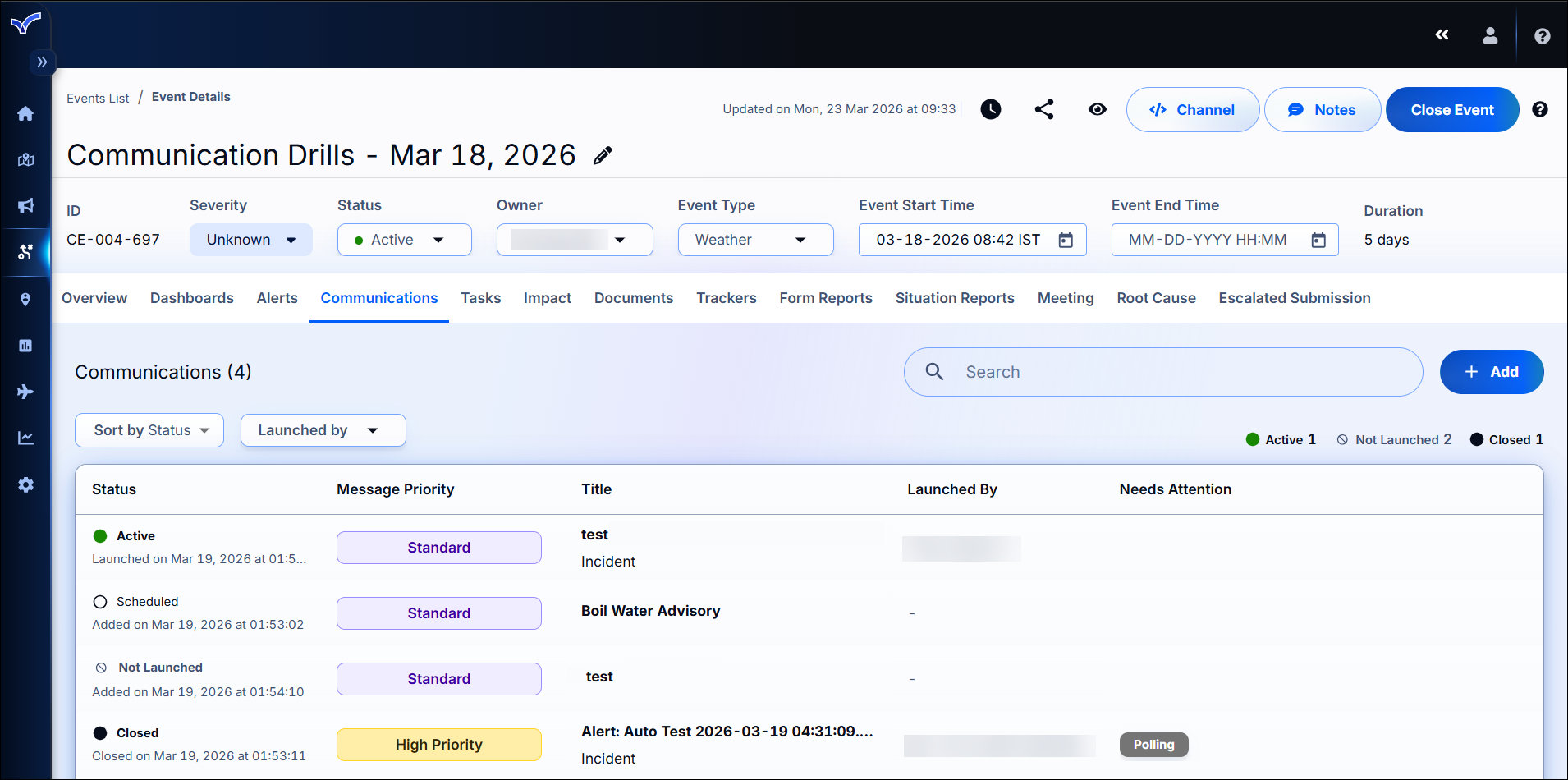Open the Severity dropdown showing Unknown
Viewport: 1568px width, 780px height.
coord(250,240)
